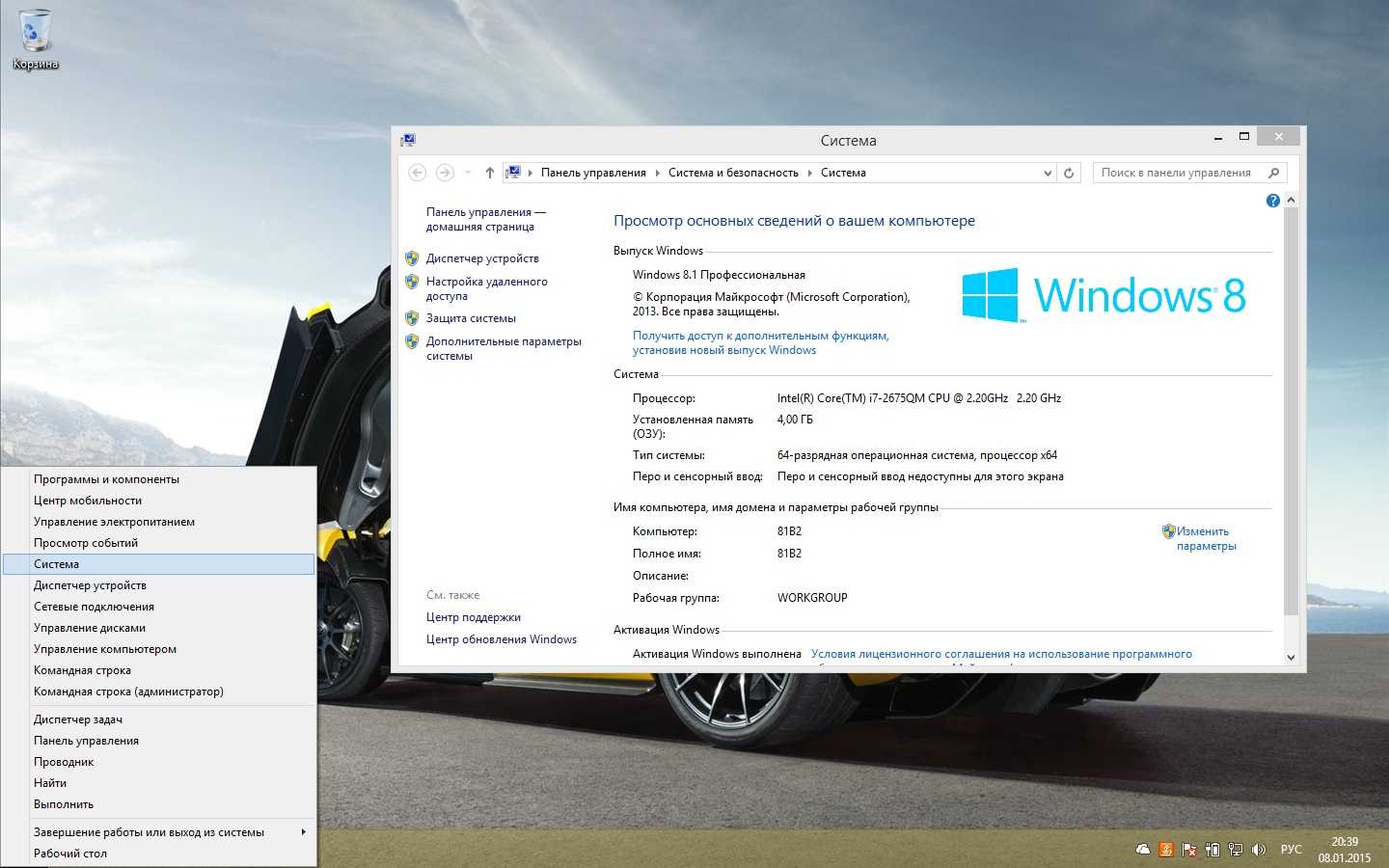Click the refresh icon beside address bar
Image resolution: width=1389 pixels, height=868 pixels.
click(1068, 174)
